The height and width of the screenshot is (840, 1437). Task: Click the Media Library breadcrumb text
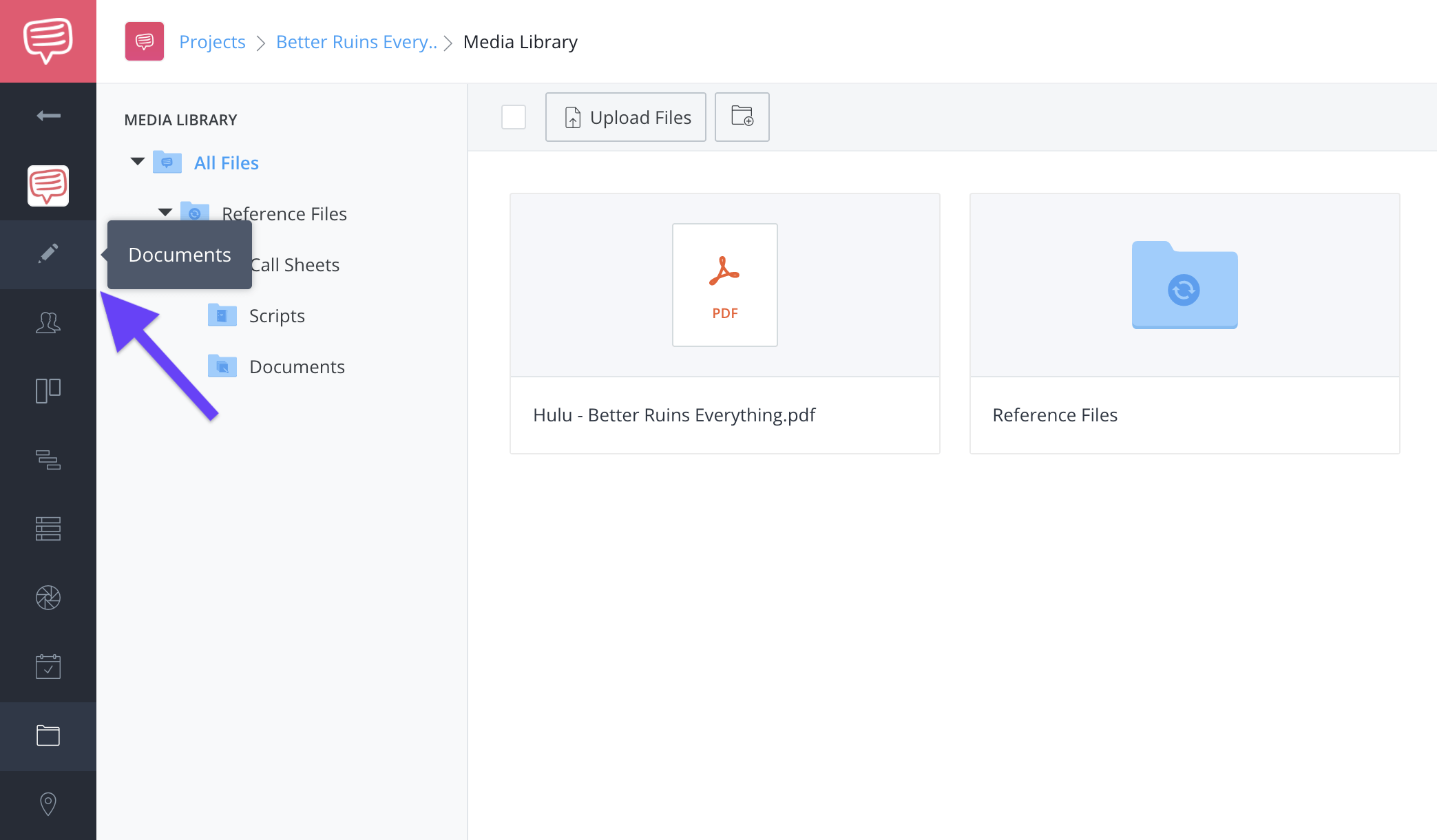pyautogui.click(x=521, y=42)
